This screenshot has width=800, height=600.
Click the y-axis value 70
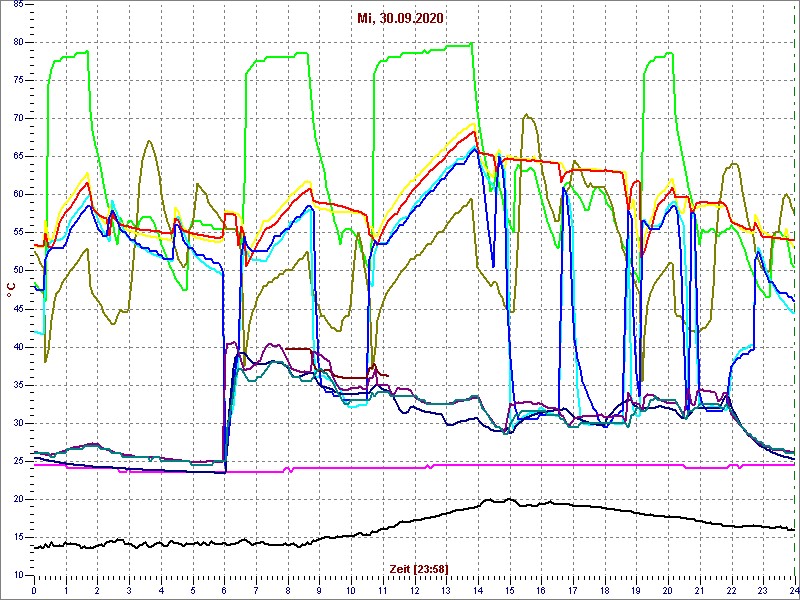[x=17, y=119]
